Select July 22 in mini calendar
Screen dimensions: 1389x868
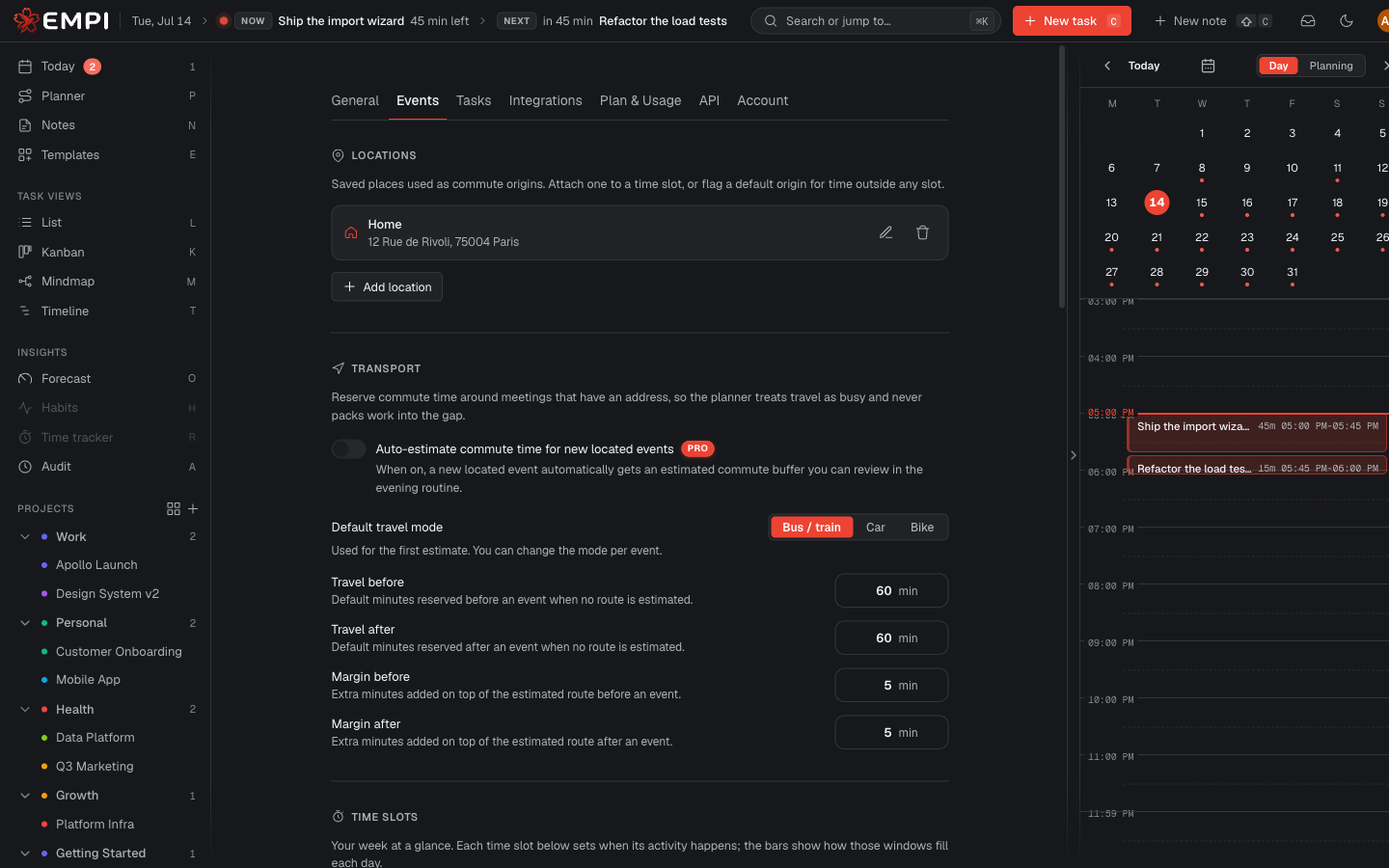click(1202, 237)
